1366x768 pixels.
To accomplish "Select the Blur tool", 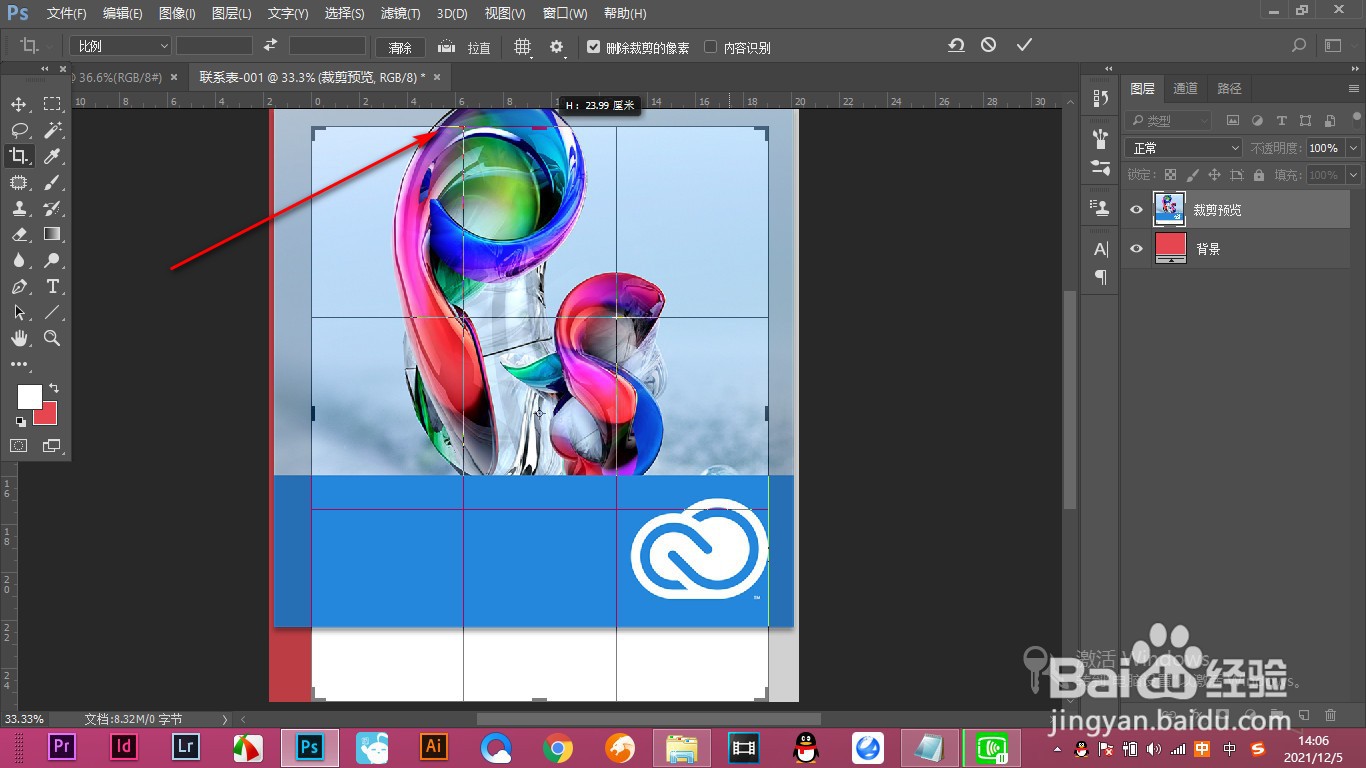I will click(19, 260).
